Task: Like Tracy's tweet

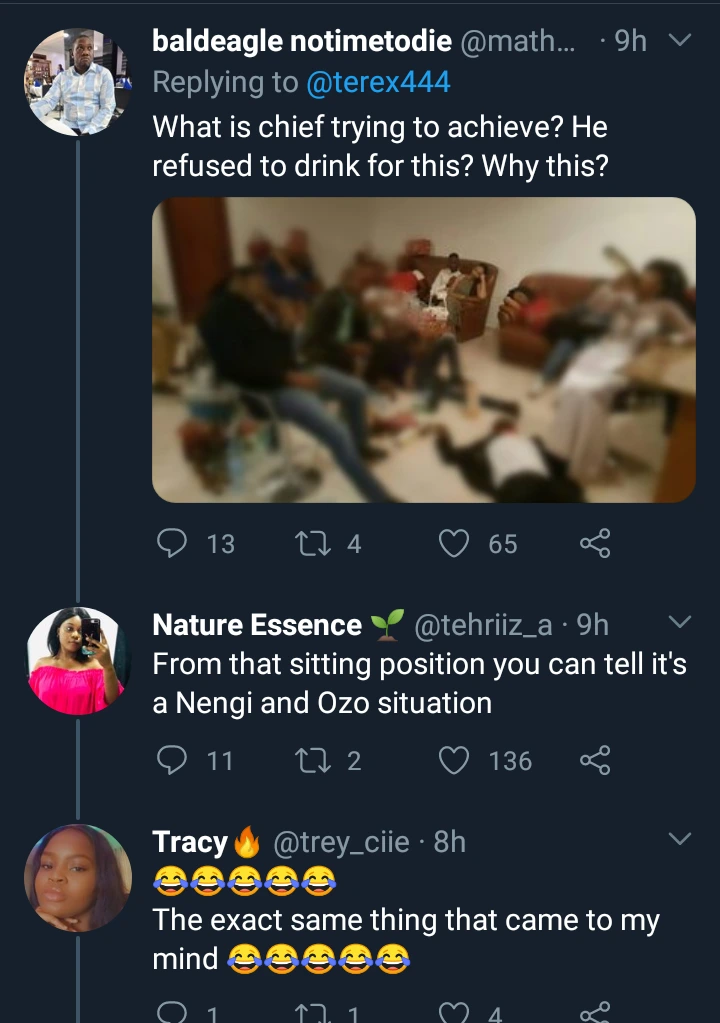Action: pos(456,1012)
